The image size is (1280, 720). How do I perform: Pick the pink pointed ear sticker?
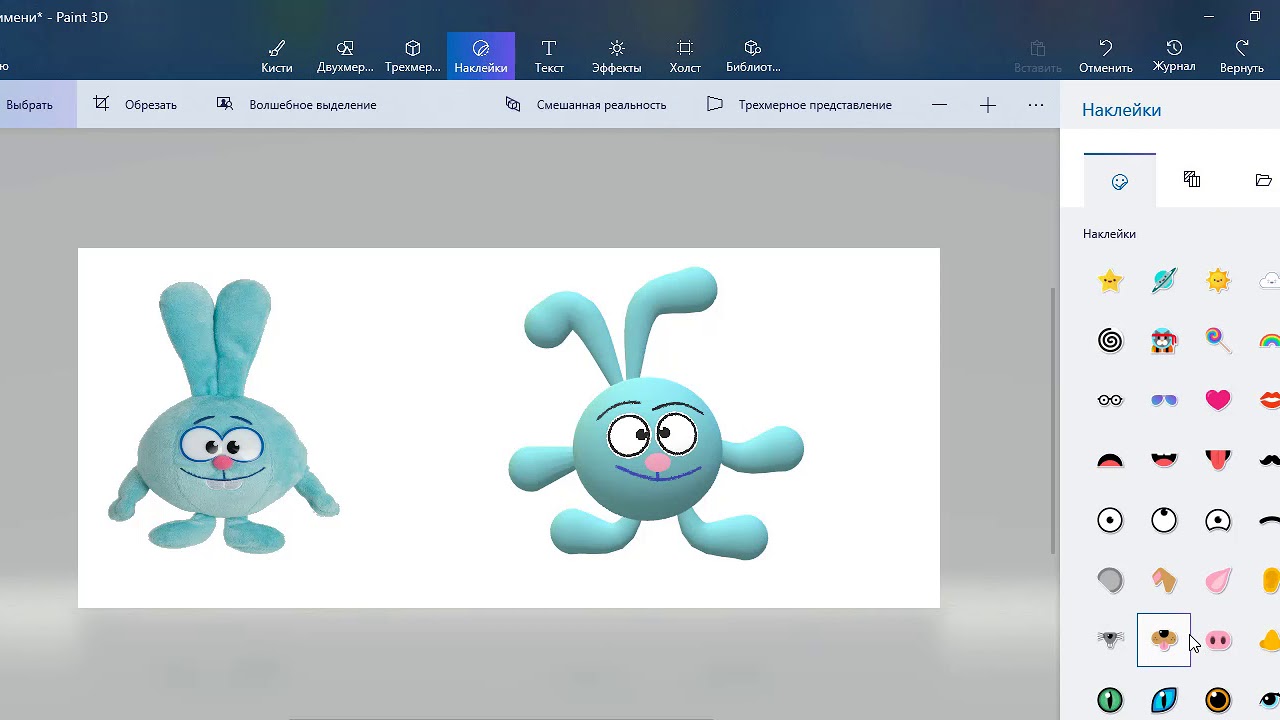1218,580
